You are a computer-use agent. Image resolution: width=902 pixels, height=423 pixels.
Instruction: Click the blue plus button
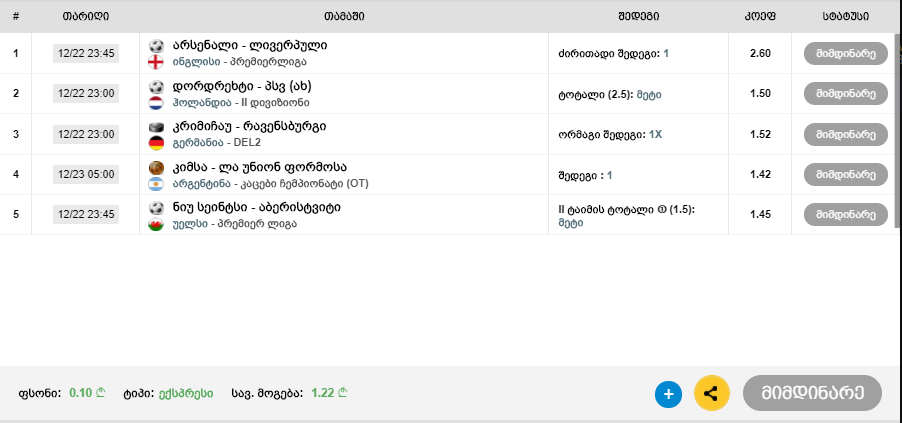point(668,395)
